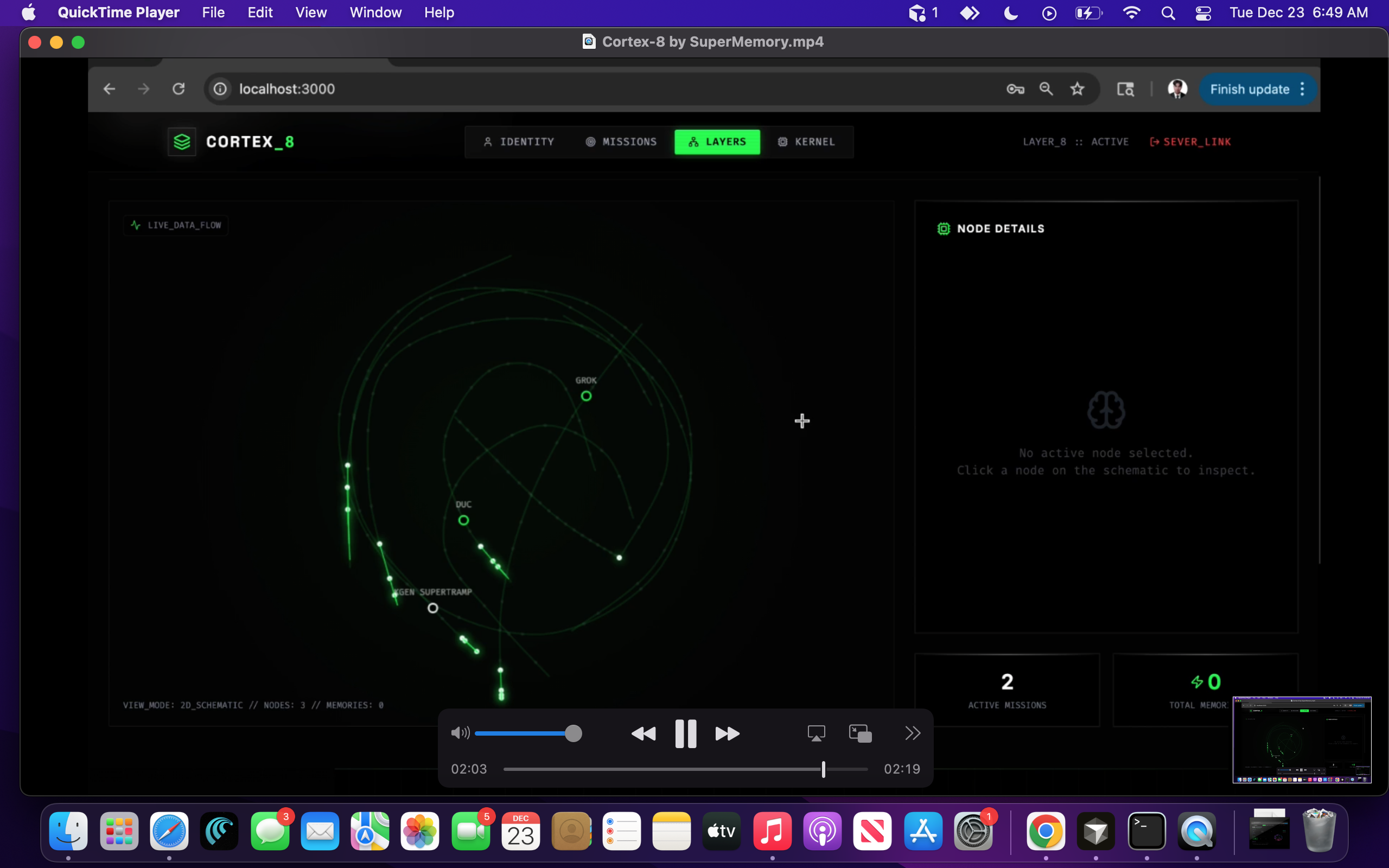Expand share and playback speed options
Image resolution: width=1389 pixels, height=868 pixels.
[x=912, y=733]
